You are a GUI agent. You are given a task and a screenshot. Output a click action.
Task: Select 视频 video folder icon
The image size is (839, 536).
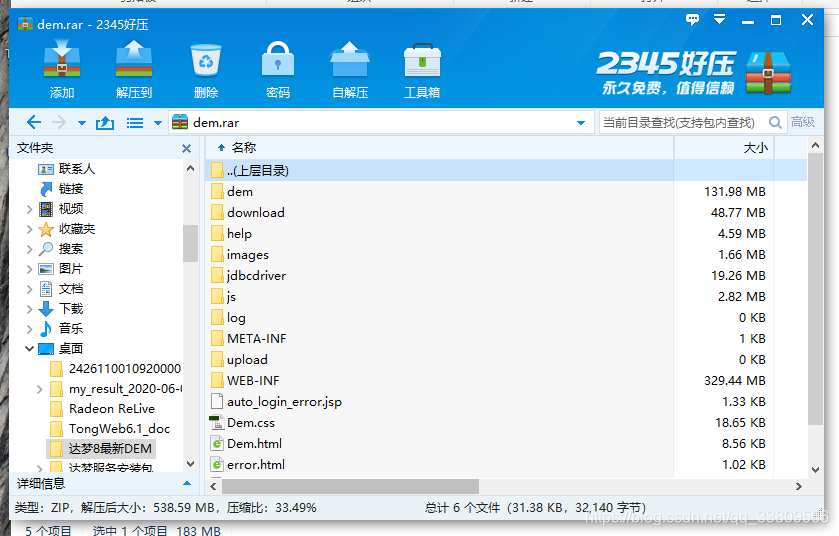pos(46,209)
